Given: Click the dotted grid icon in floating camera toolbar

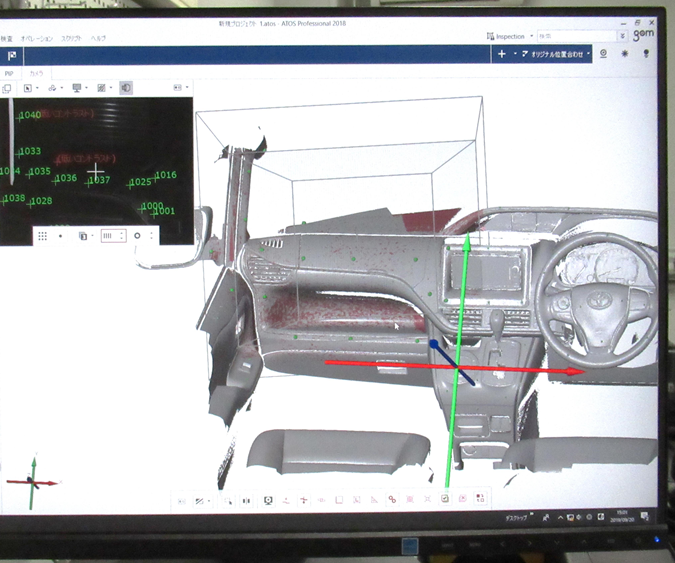Looking at the screenshot, I should point(42,236).
